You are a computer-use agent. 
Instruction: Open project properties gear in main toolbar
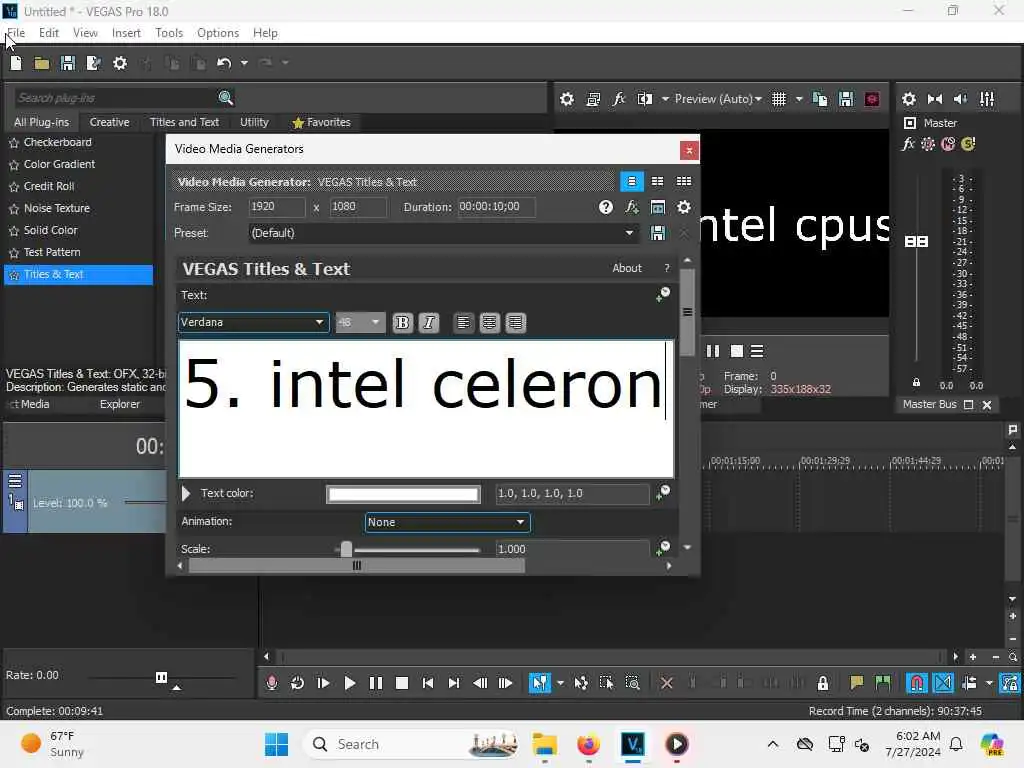tap(120, 63)
